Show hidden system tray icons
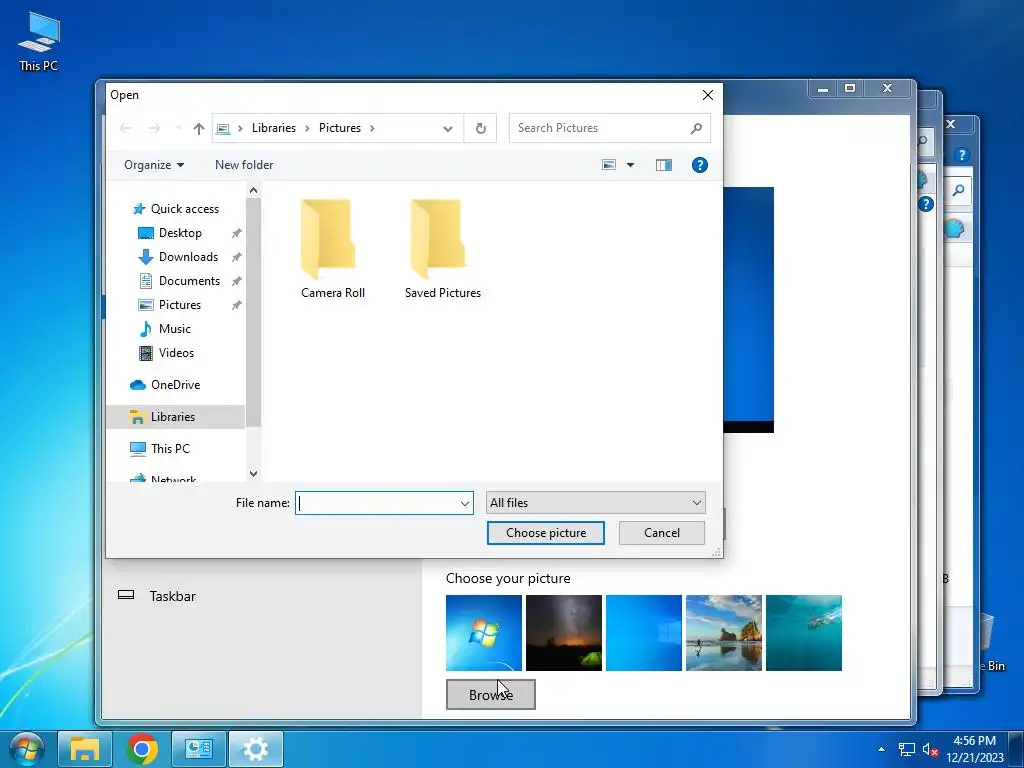Screen dimensions: 1024x768 882,750
